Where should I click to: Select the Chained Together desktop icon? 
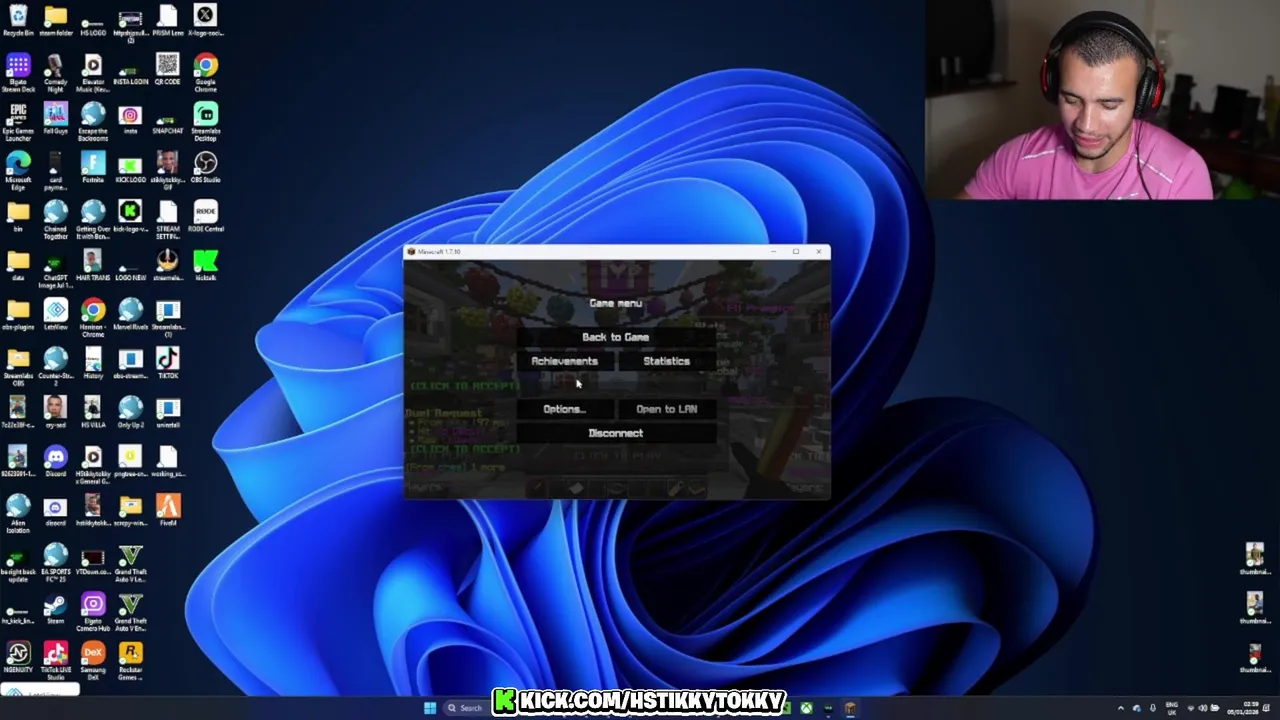(x=55, y=219)
